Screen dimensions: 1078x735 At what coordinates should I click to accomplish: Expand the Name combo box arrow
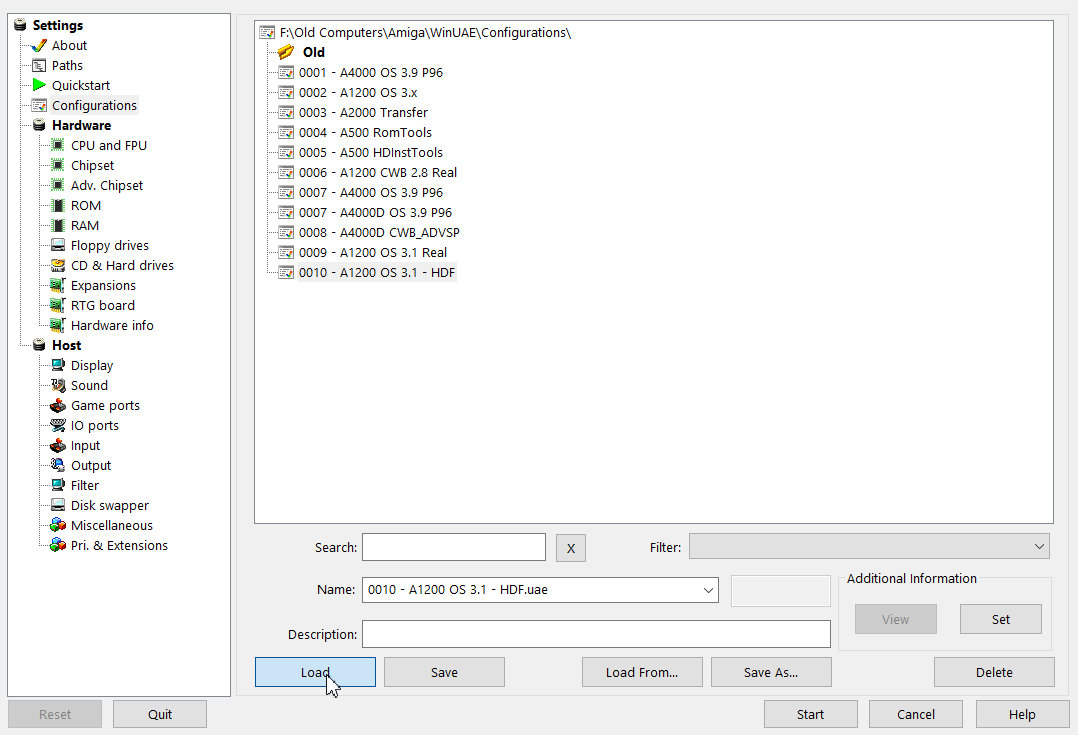(707, 590)
